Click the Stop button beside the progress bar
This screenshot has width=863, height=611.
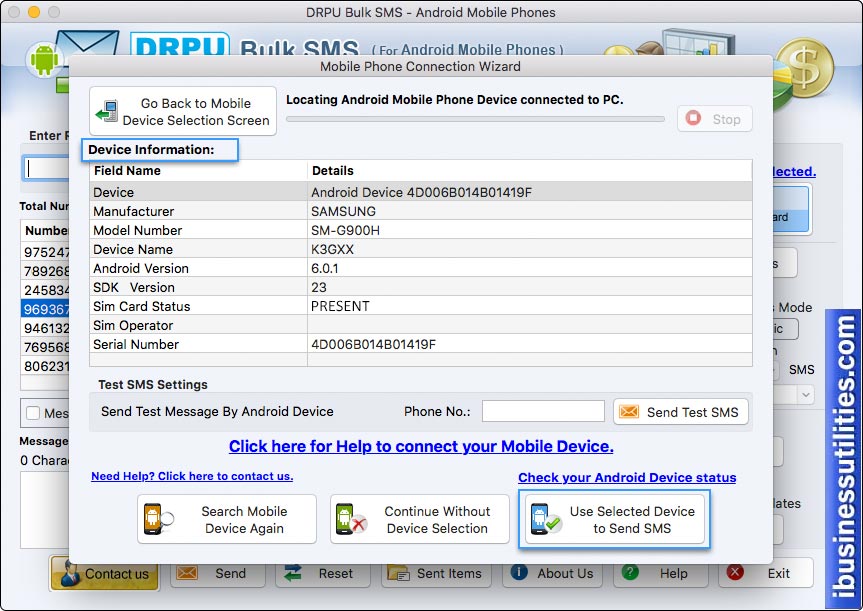click(x=714, y=119)
